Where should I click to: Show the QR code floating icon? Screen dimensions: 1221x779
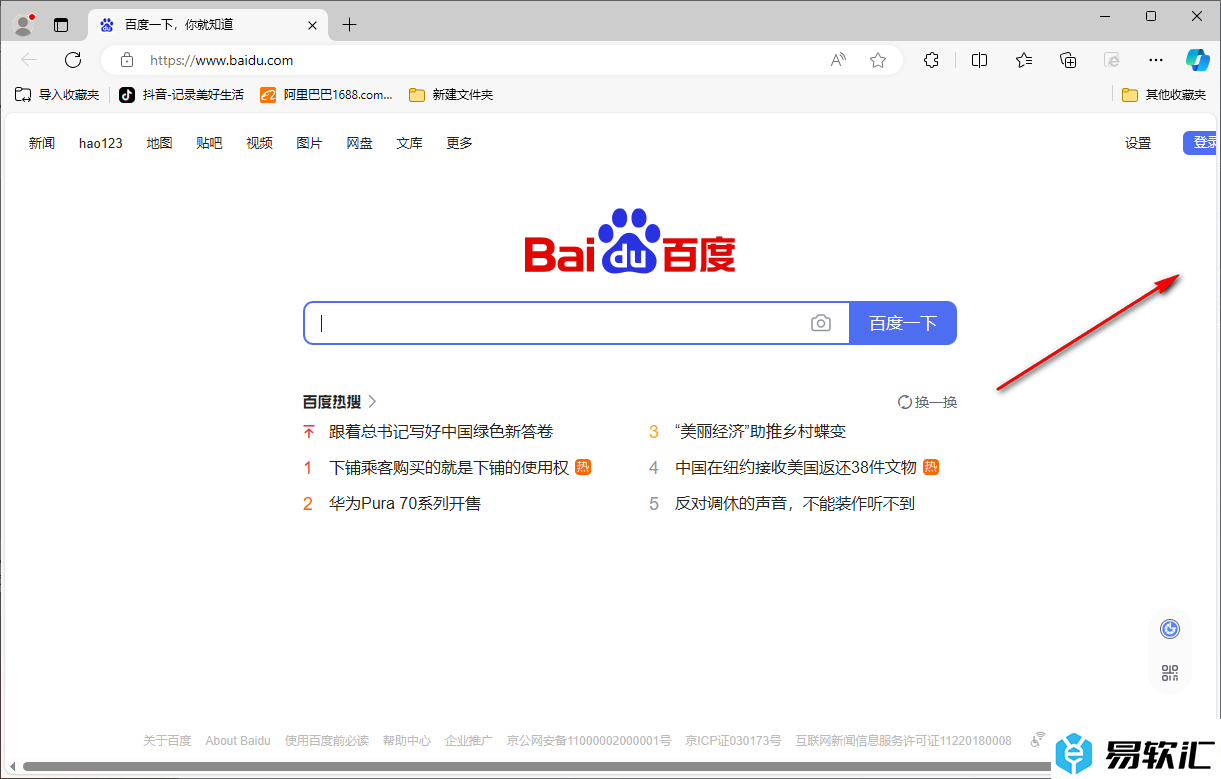(1170, 673)
